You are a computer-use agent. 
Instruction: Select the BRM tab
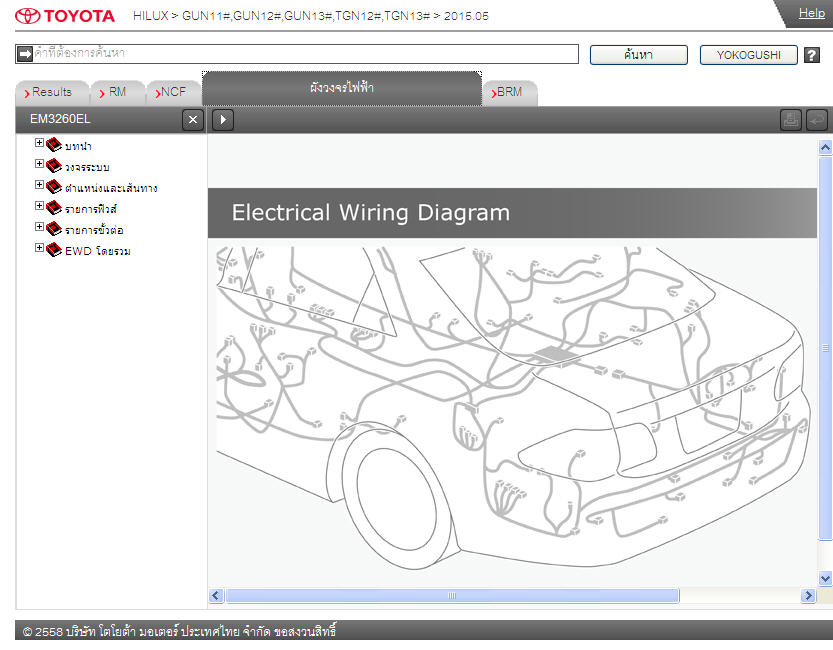coord(509,92)
